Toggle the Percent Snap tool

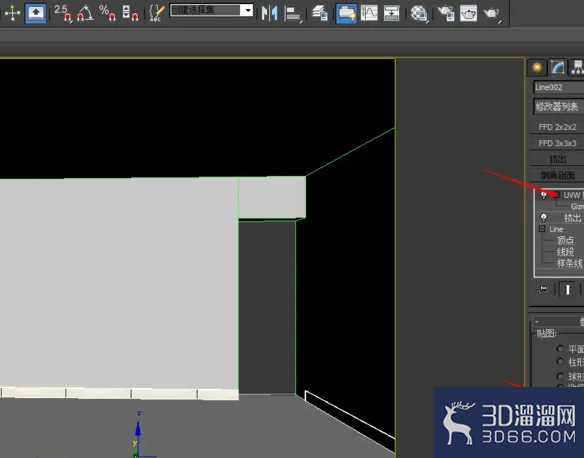(x=107, y=13)
